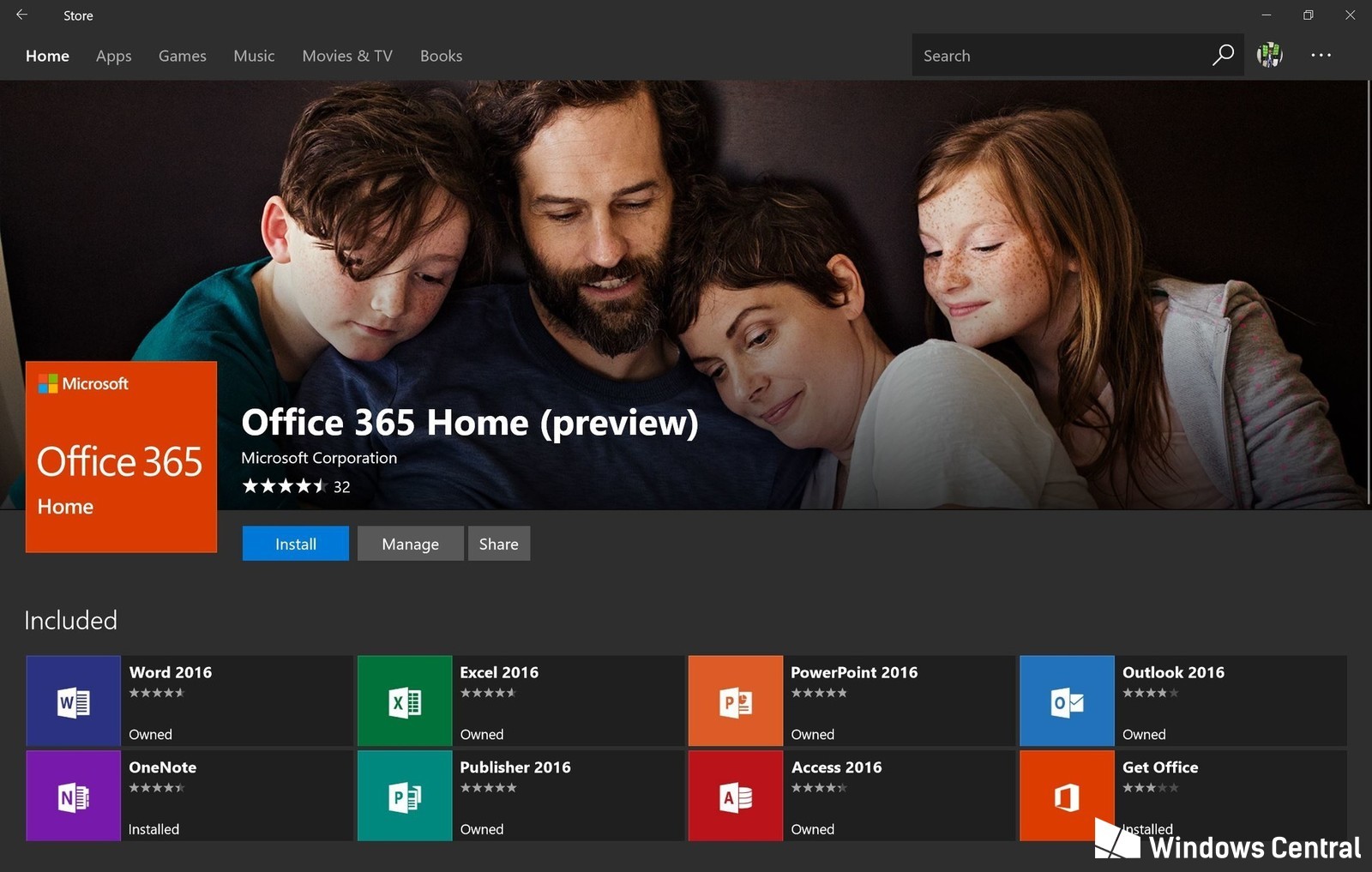Open the Excel 2016 title text
1372x872 pixels.
click(499, 672)
